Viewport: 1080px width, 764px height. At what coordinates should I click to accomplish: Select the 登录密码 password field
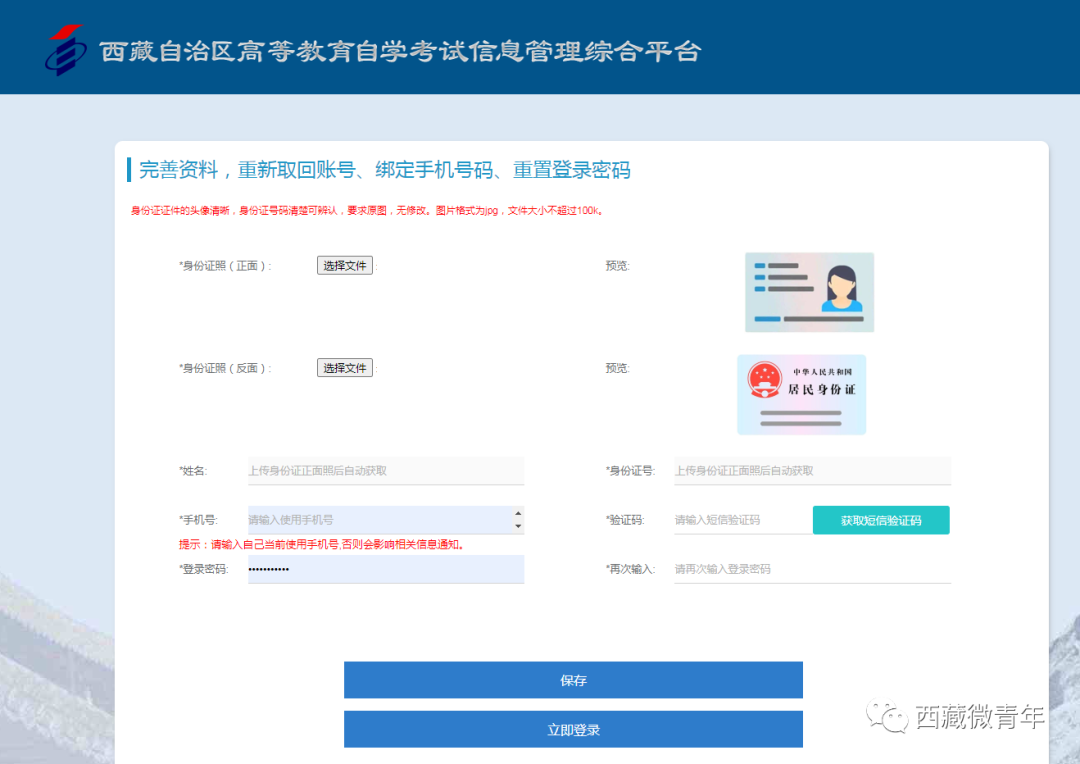point(385,569)
